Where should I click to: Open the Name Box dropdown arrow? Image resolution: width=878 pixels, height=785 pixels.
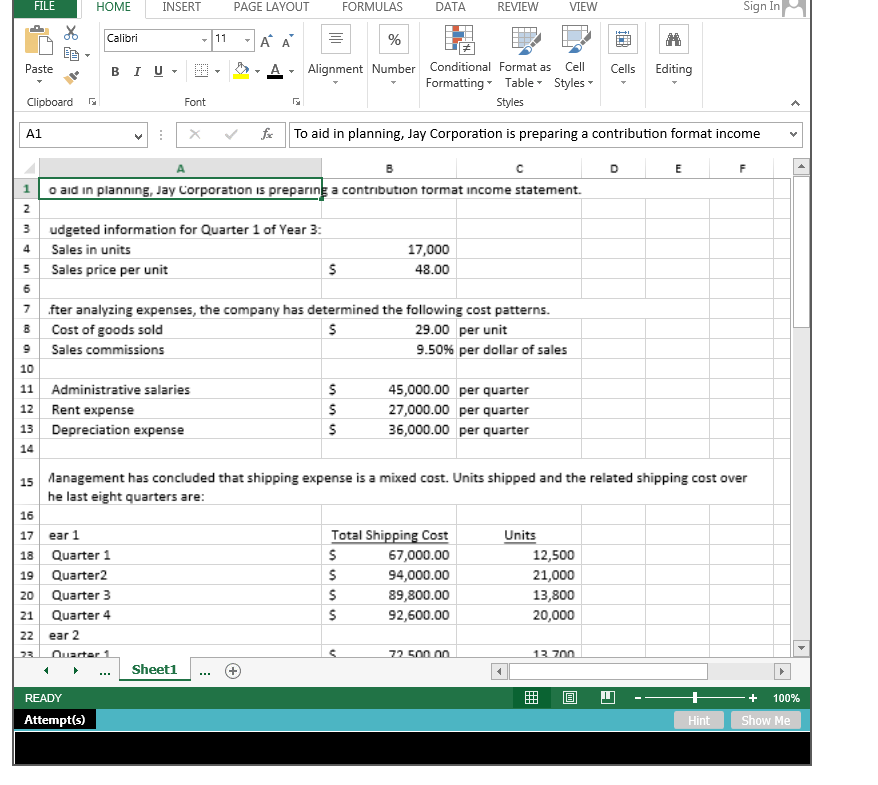point(137,134)
